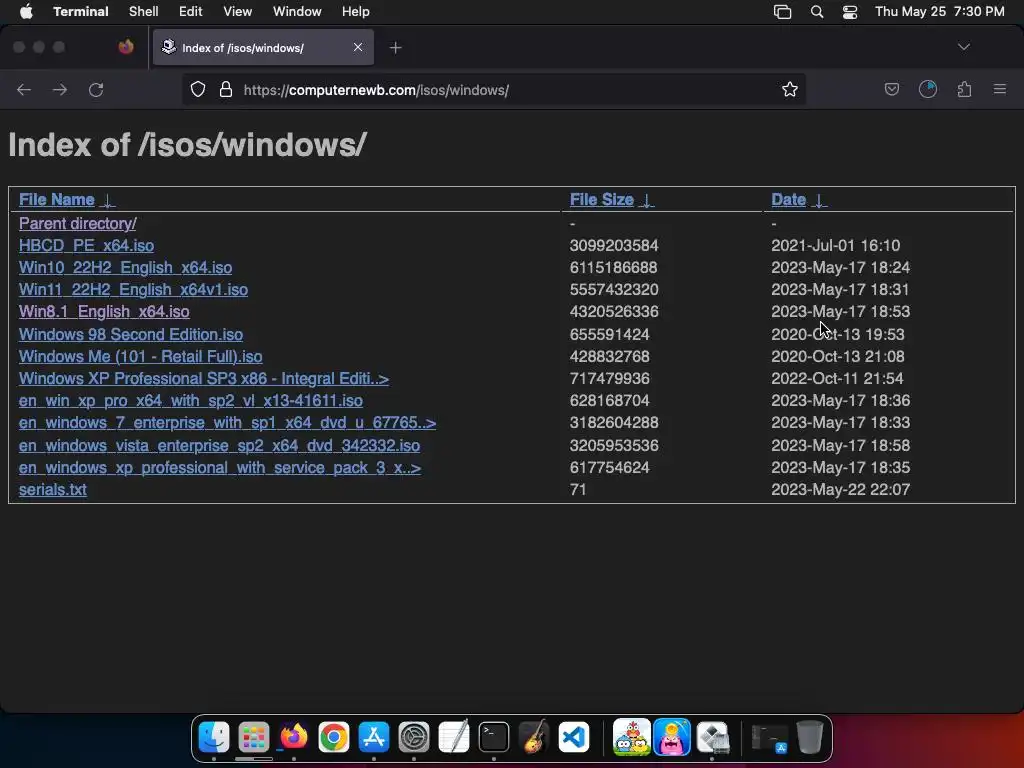This screenshot has width=1024, height=768.
Task: Open a new tab with the plus button
Action: pyautogui.click(x=395, y=48)
